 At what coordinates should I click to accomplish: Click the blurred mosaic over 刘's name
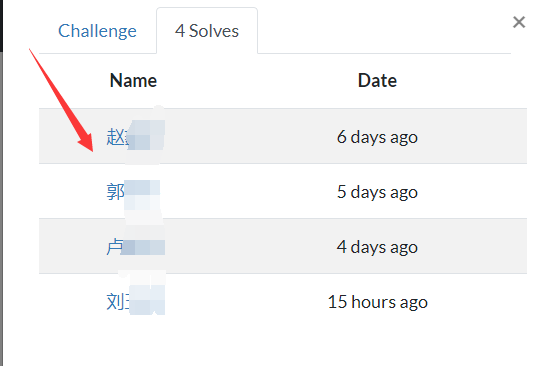(x=147, y=300)
